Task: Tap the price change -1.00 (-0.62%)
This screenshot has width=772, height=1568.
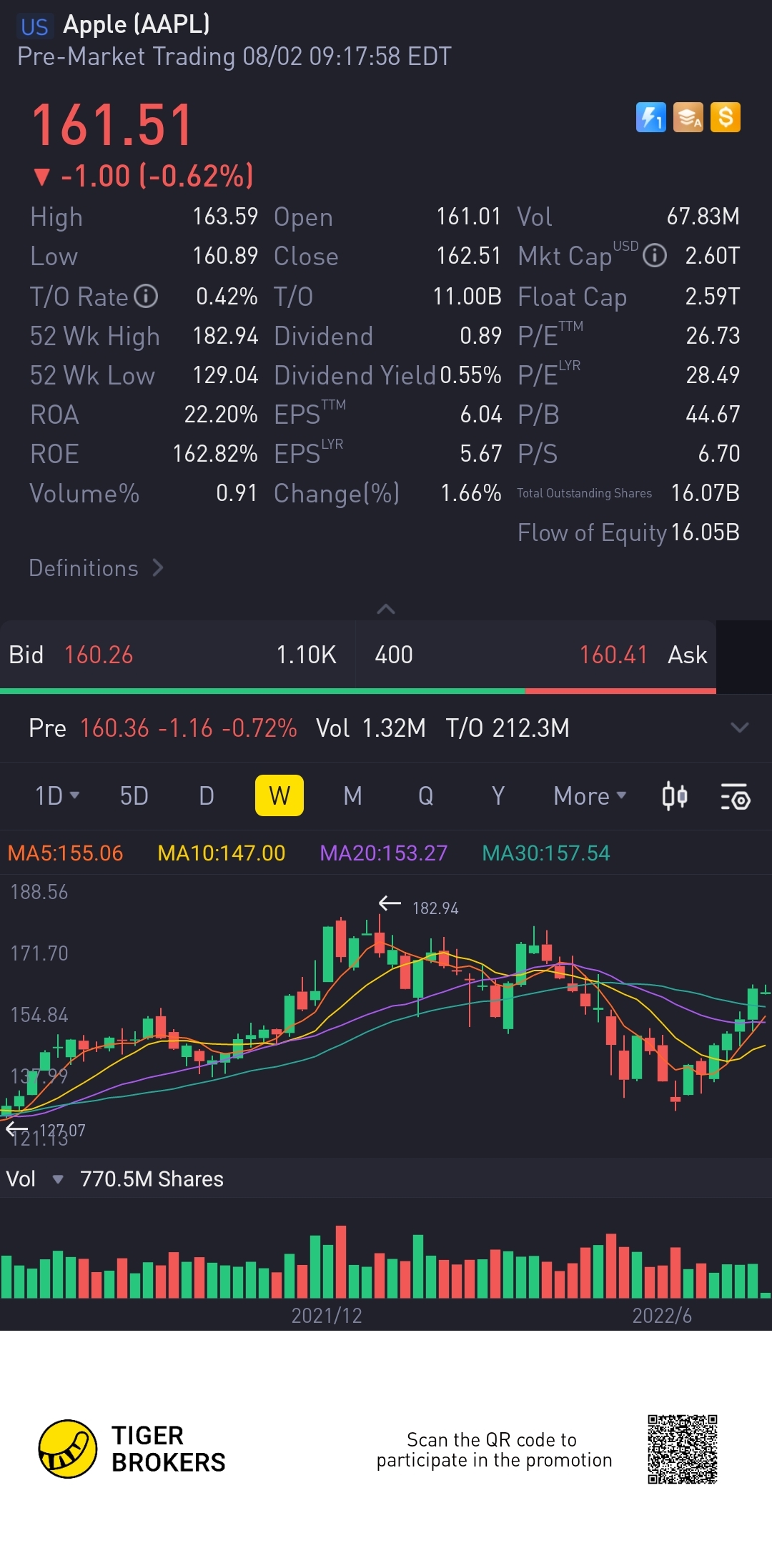Action: 144,176
